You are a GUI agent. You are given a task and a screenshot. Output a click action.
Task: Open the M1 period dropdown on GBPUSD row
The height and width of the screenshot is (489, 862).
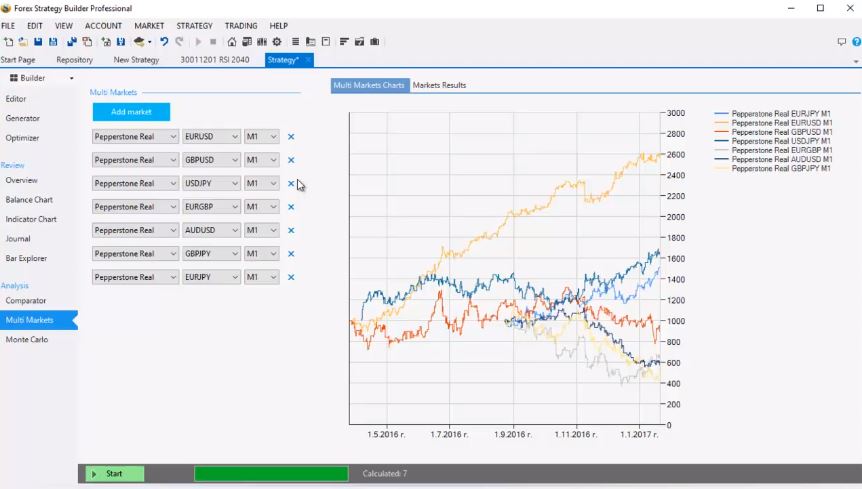[262, 160]
